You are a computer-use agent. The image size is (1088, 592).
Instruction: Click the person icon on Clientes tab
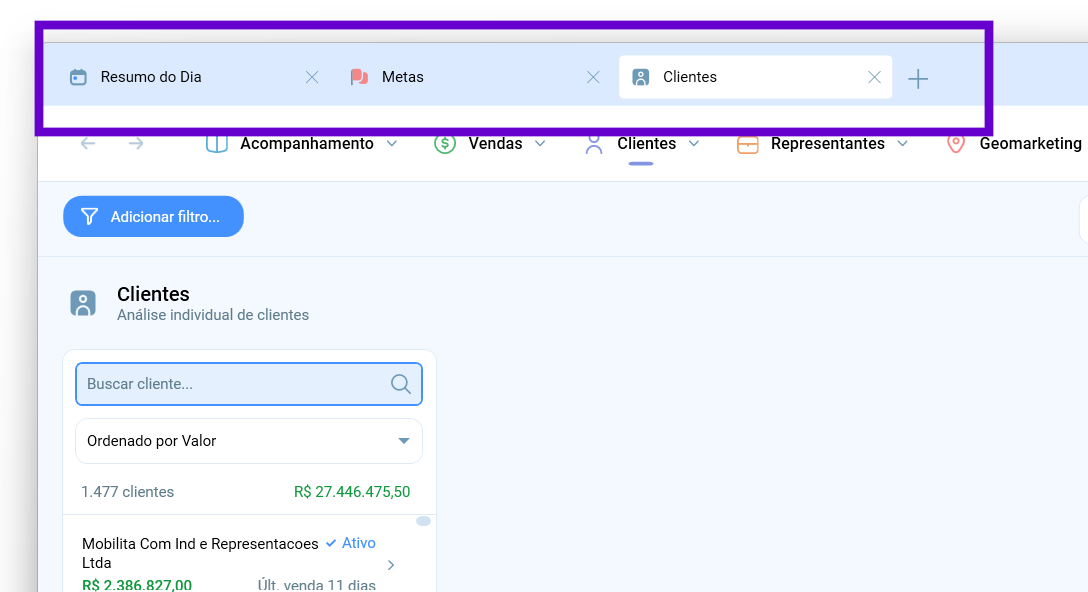640,77
